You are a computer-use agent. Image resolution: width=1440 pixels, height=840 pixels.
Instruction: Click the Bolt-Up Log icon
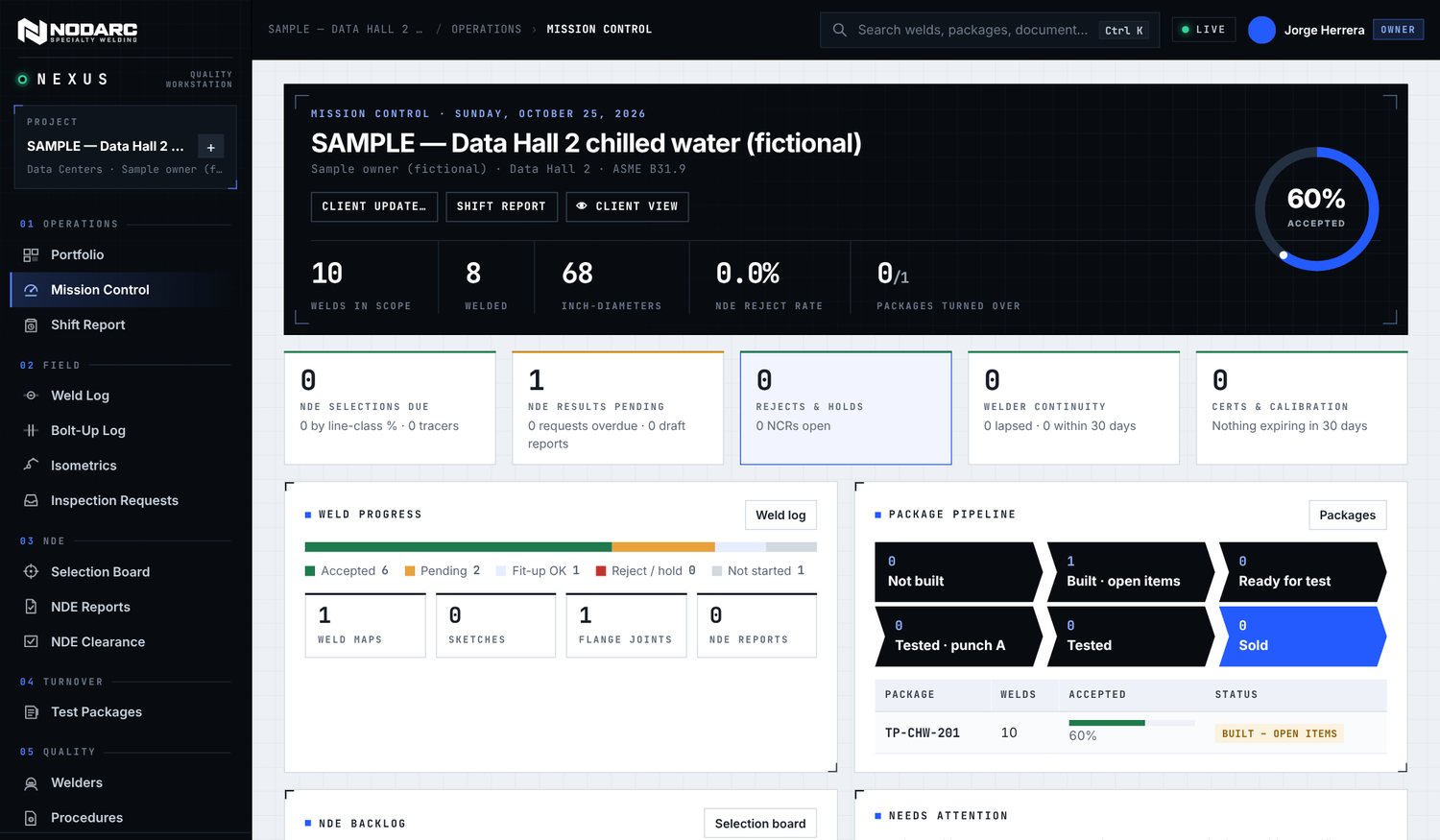click(31, 431)
